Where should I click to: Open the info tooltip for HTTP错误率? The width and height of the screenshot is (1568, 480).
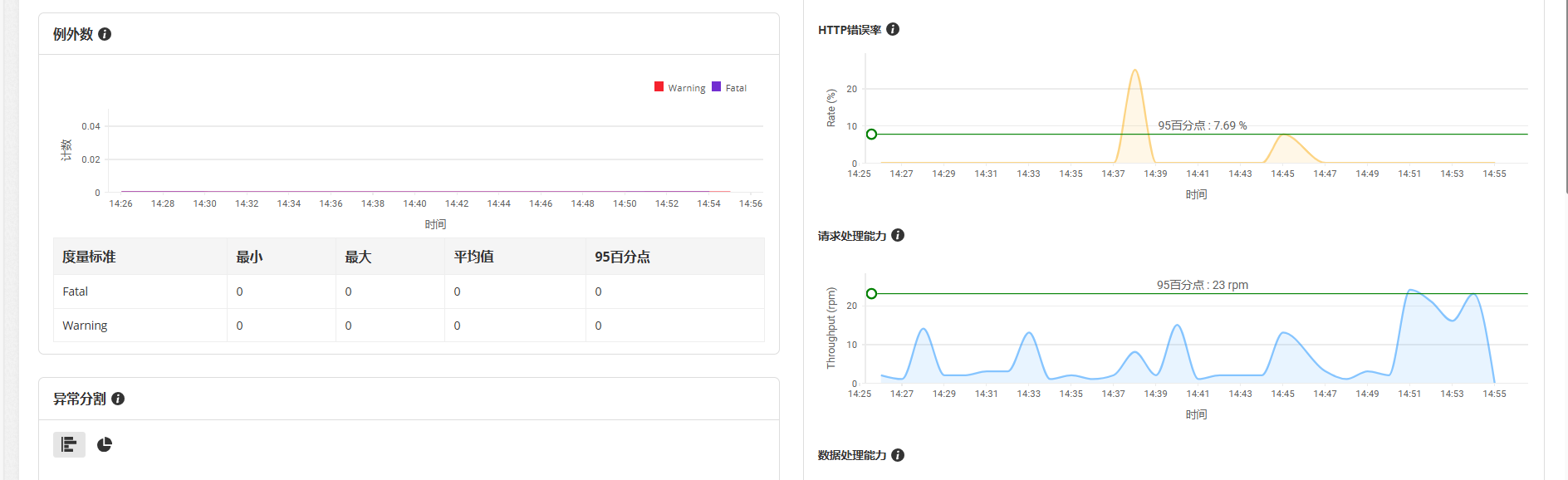(x=893, y=29)
